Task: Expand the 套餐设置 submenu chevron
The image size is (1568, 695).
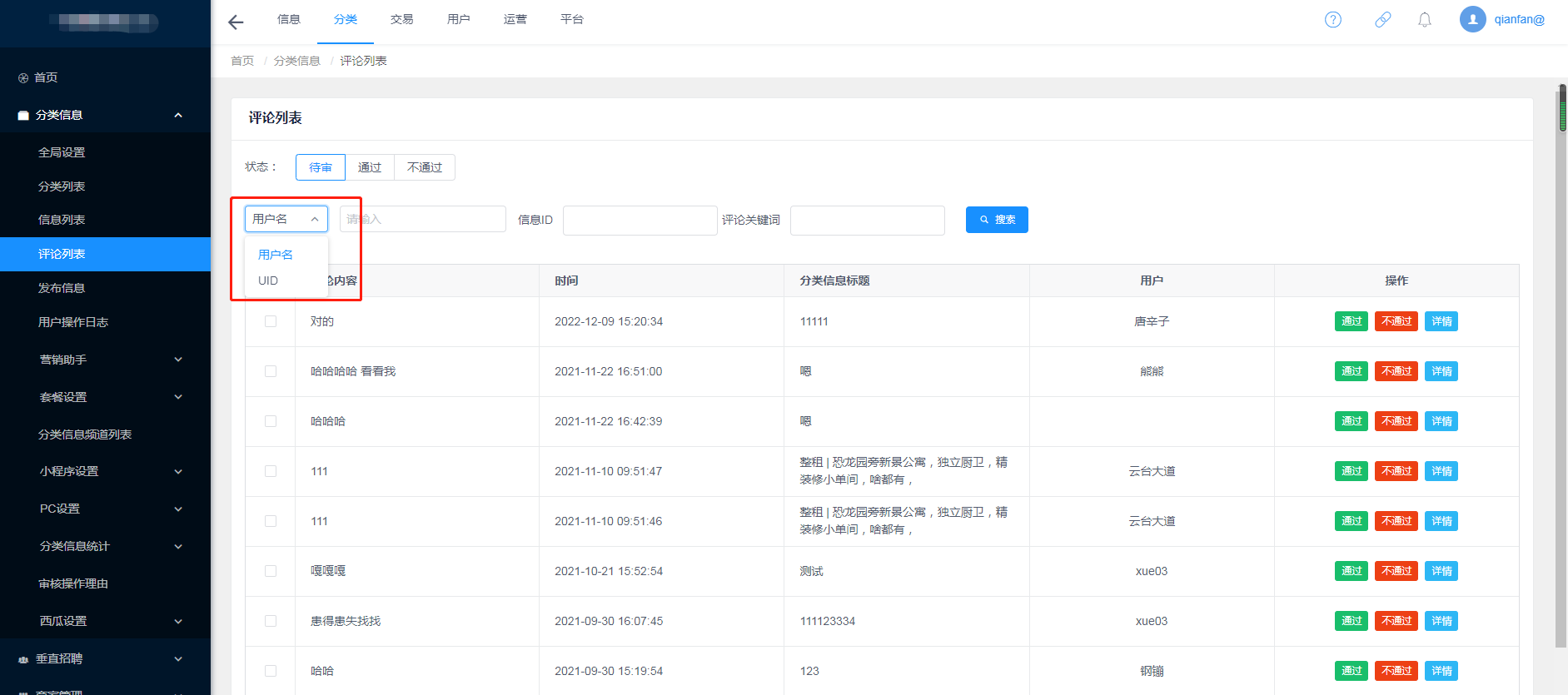Action: pyautogui.click(x=178, y=397)
